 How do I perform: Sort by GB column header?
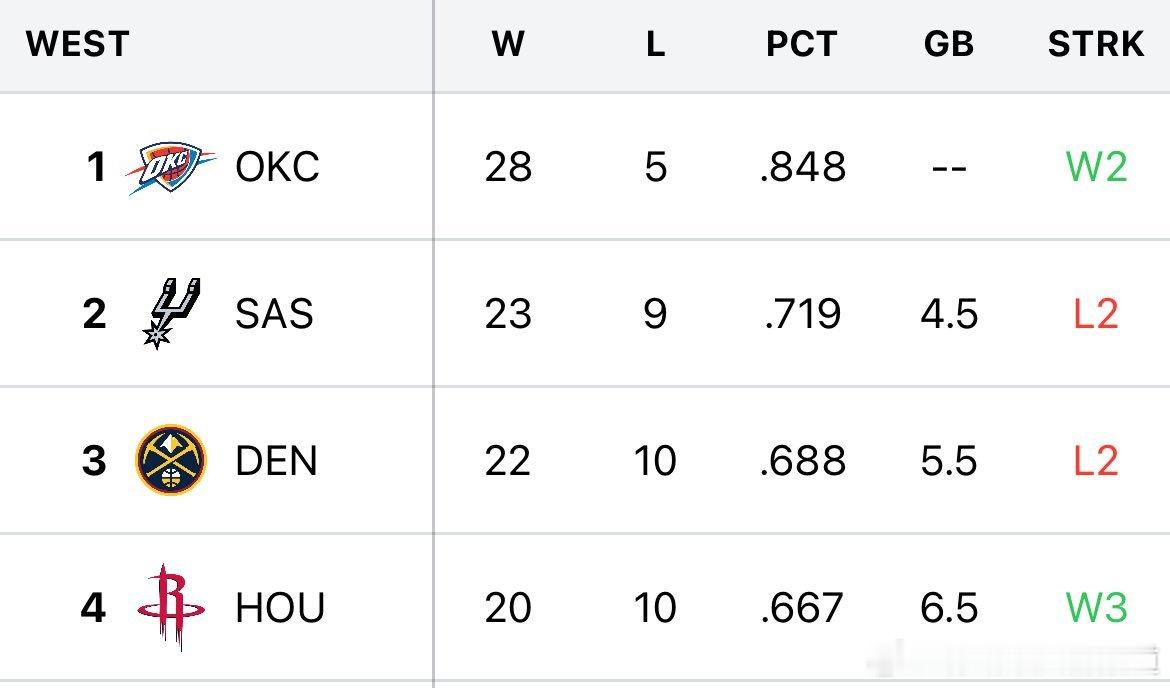(948, 44)
